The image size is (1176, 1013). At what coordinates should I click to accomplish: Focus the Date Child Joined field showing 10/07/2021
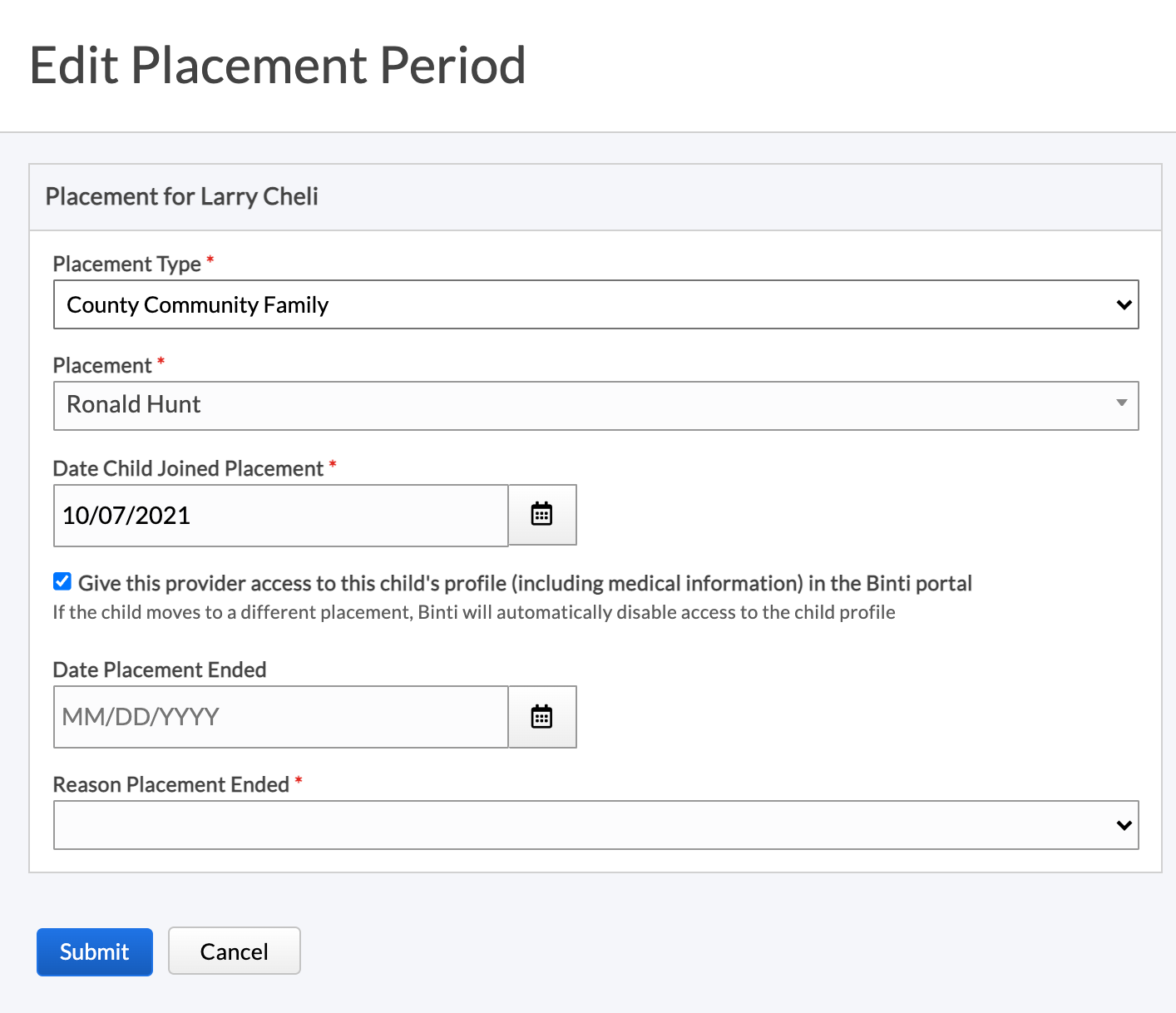pyautogui.click(x=280, y=516)
